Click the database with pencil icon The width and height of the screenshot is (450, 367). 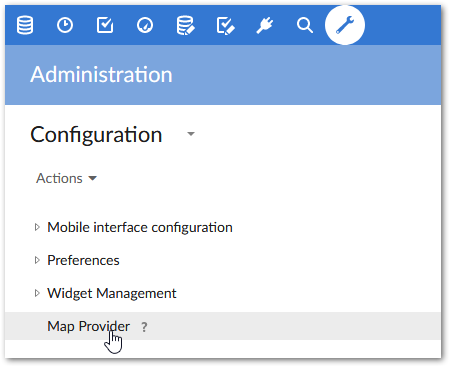tap(185, 25)
